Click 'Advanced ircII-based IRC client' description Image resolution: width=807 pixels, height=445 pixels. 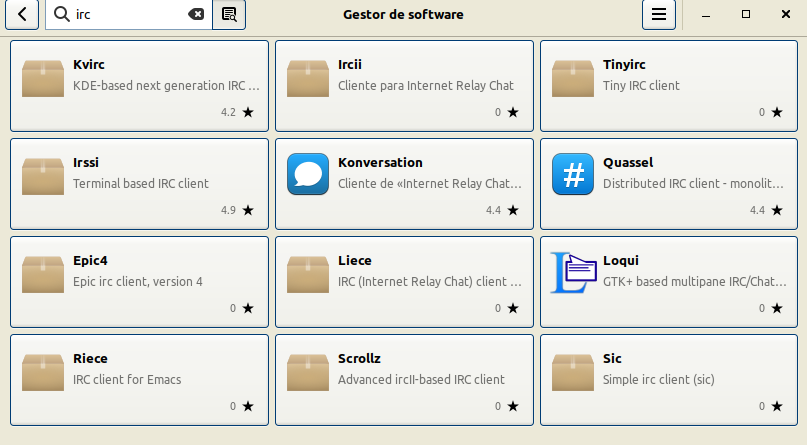click(421, 380)
